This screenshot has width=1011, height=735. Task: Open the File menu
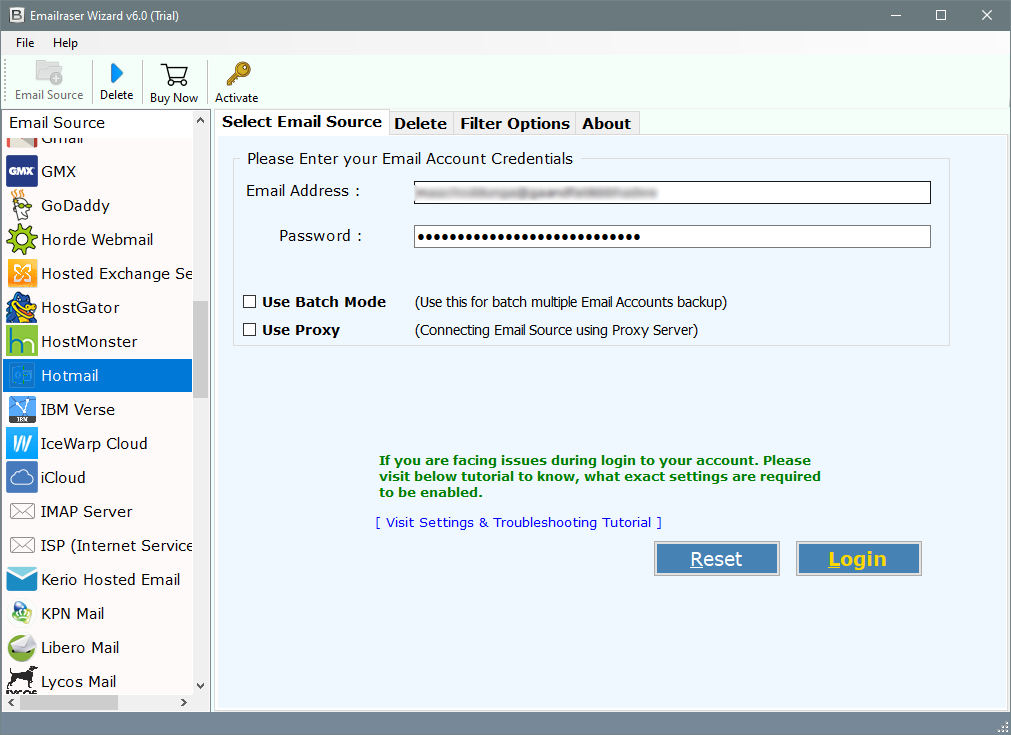(x=25, y=43)
